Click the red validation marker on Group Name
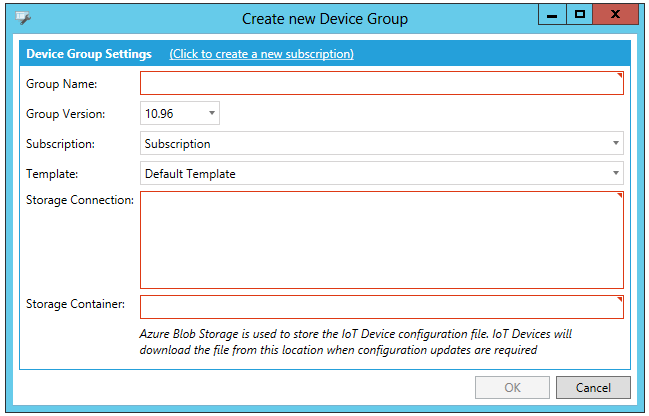This screenshot has width=649, height=416. click(x=620, y=76)
